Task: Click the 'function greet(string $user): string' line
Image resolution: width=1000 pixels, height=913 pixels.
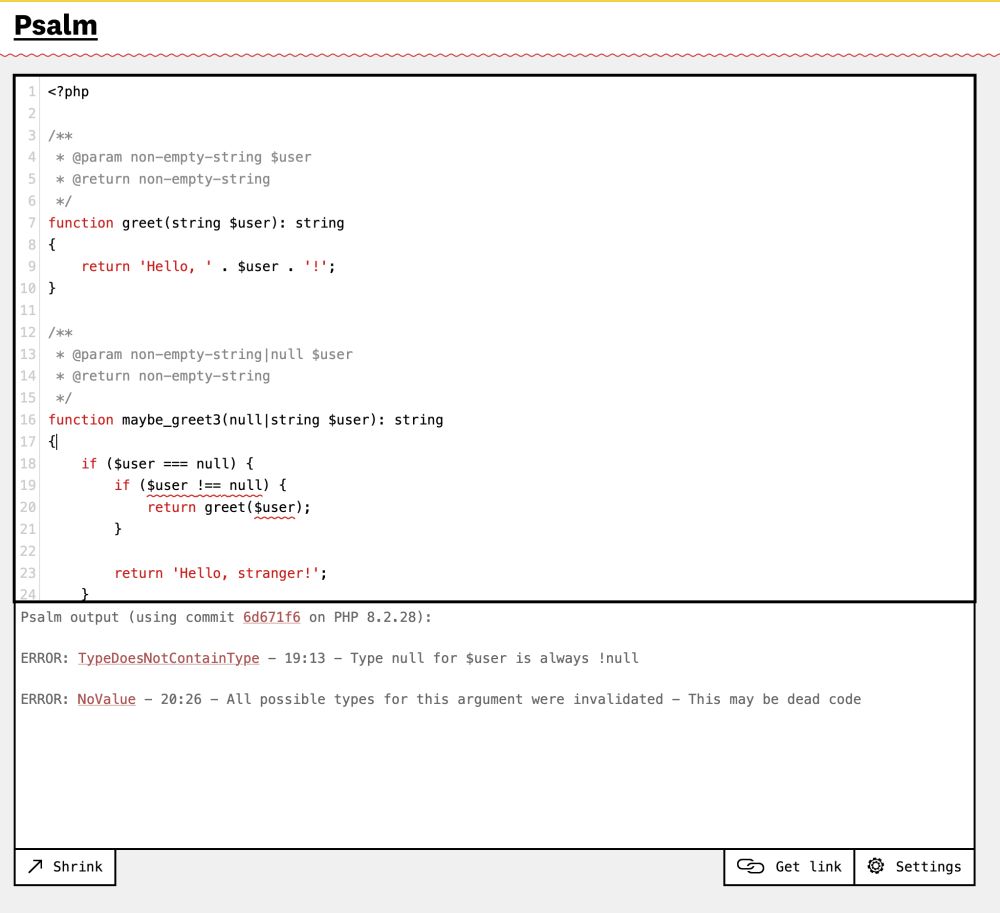Action: pos(196,223)
